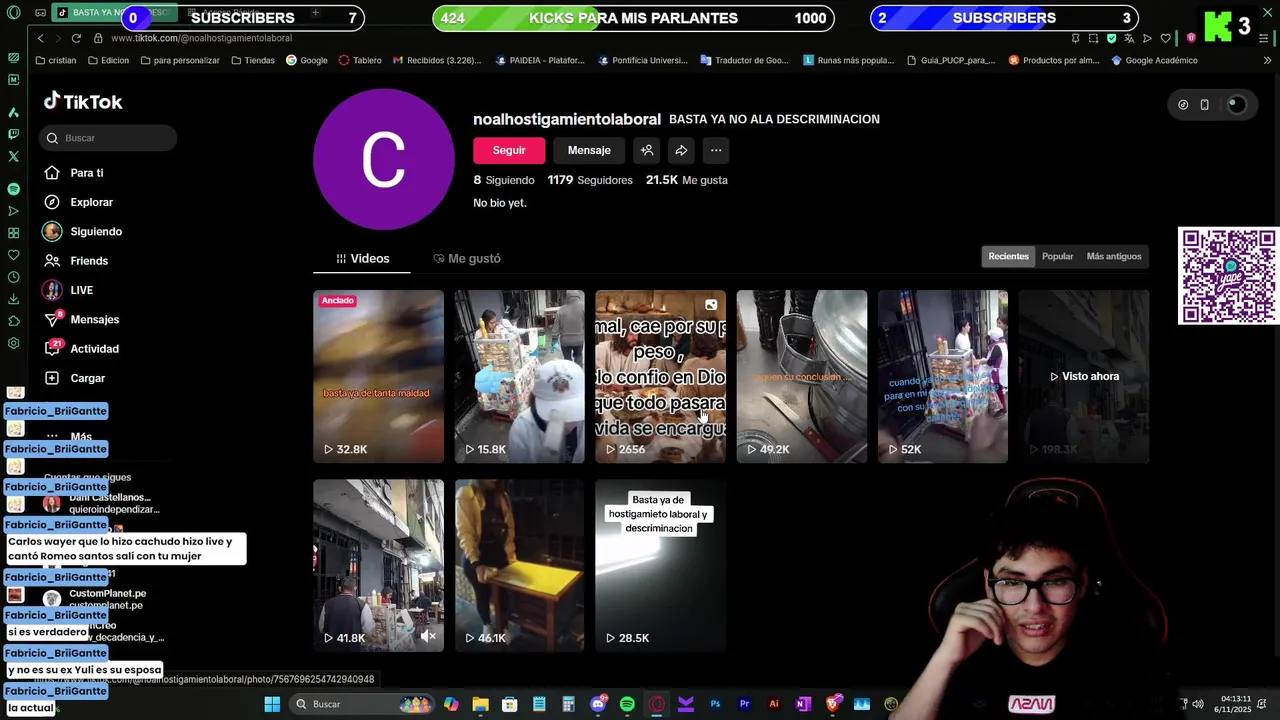Open the video with 52K views
The height and width of the screenshot is (720, 1280).
(x=943, y=376)
